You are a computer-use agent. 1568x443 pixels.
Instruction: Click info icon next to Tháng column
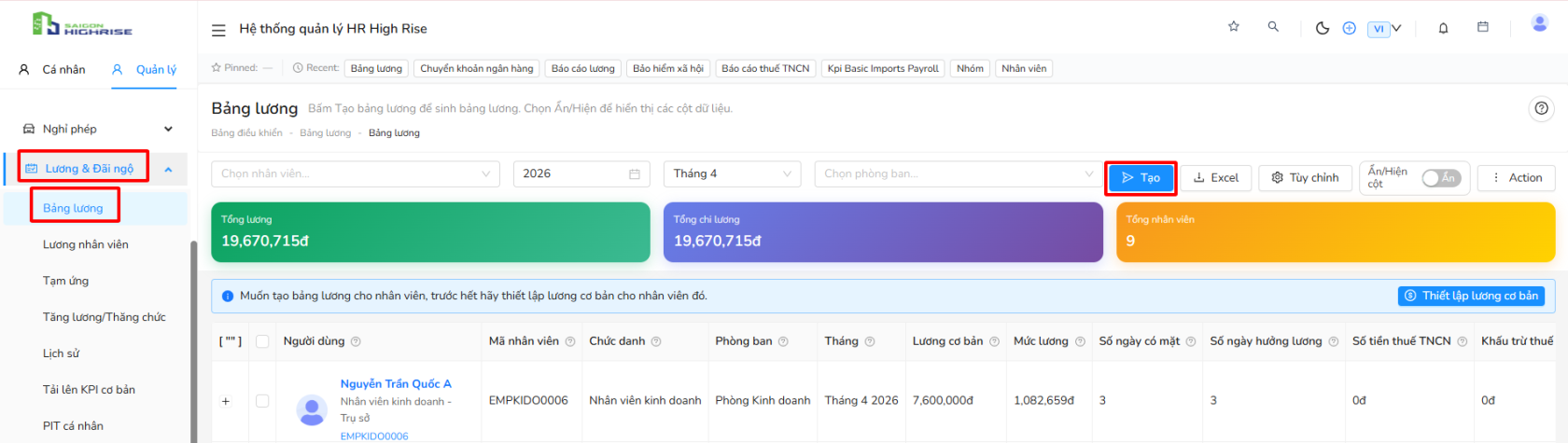(870, 341)
